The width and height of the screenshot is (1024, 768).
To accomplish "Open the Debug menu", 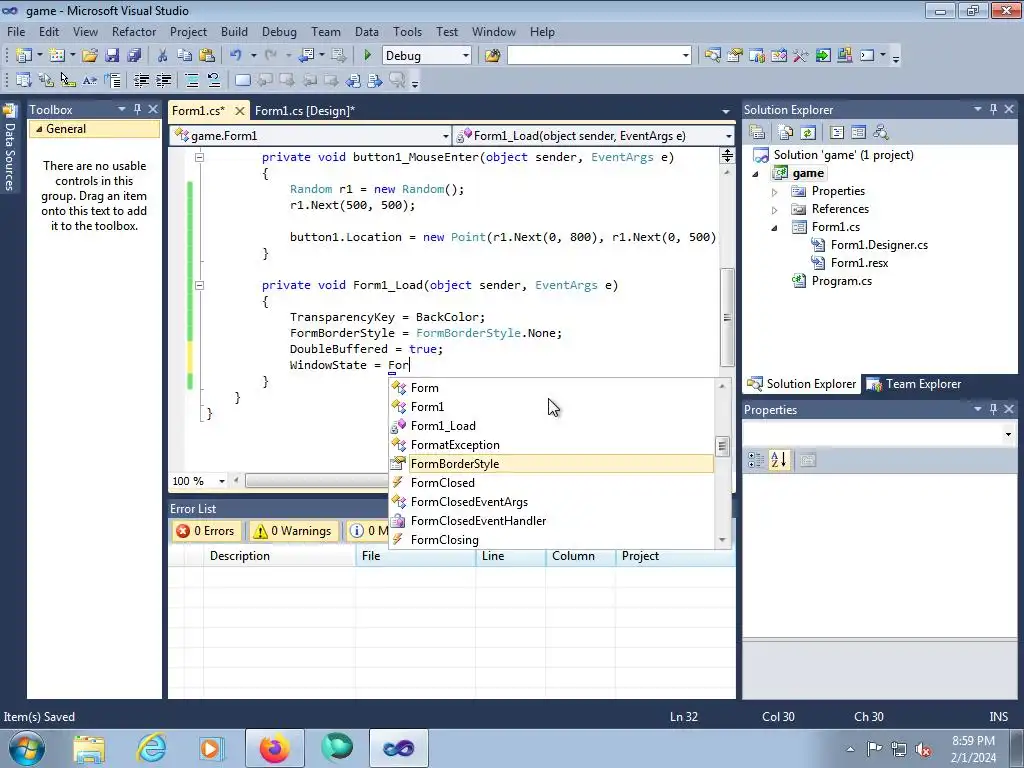I will pos(279,31).
